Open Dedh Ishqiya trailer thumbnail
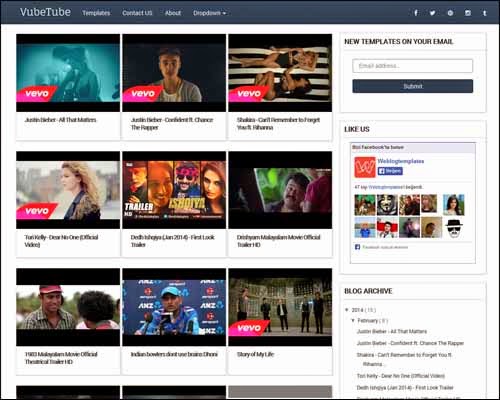 coord(174,190)
